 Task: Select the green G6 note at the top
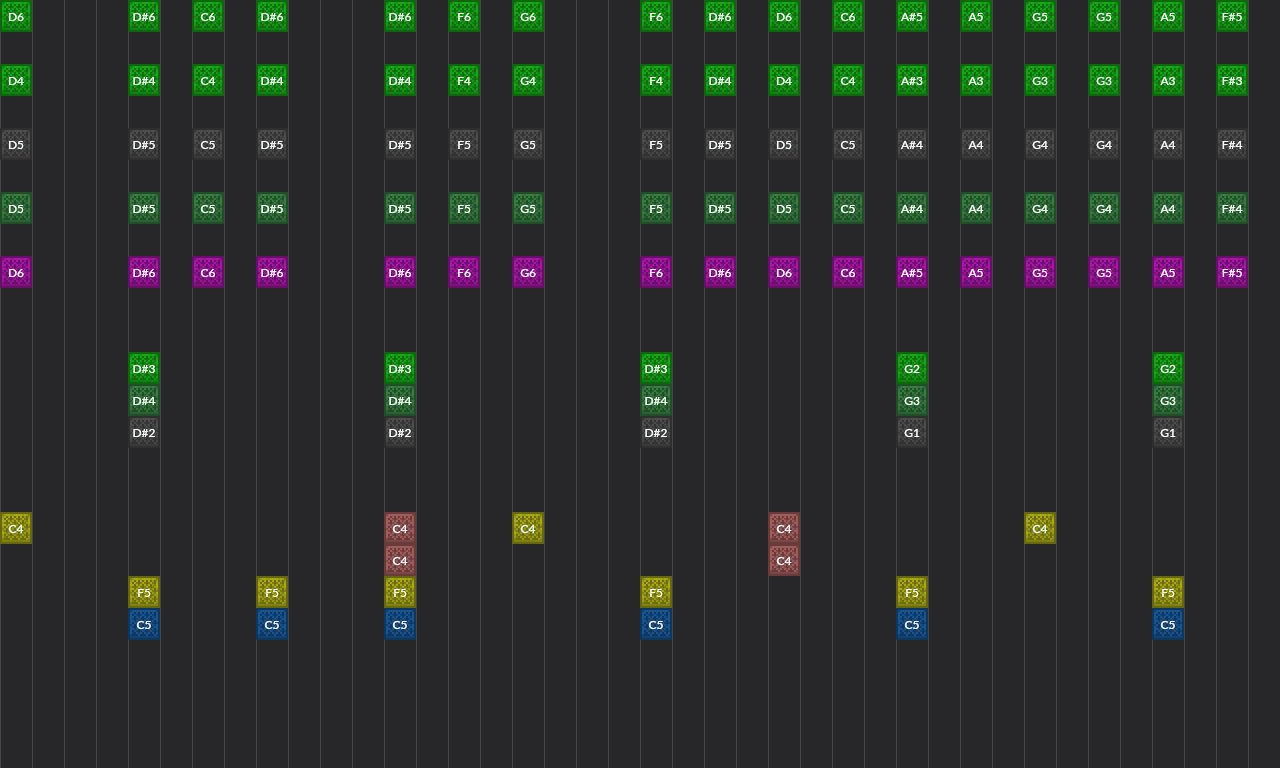[527, 17]
